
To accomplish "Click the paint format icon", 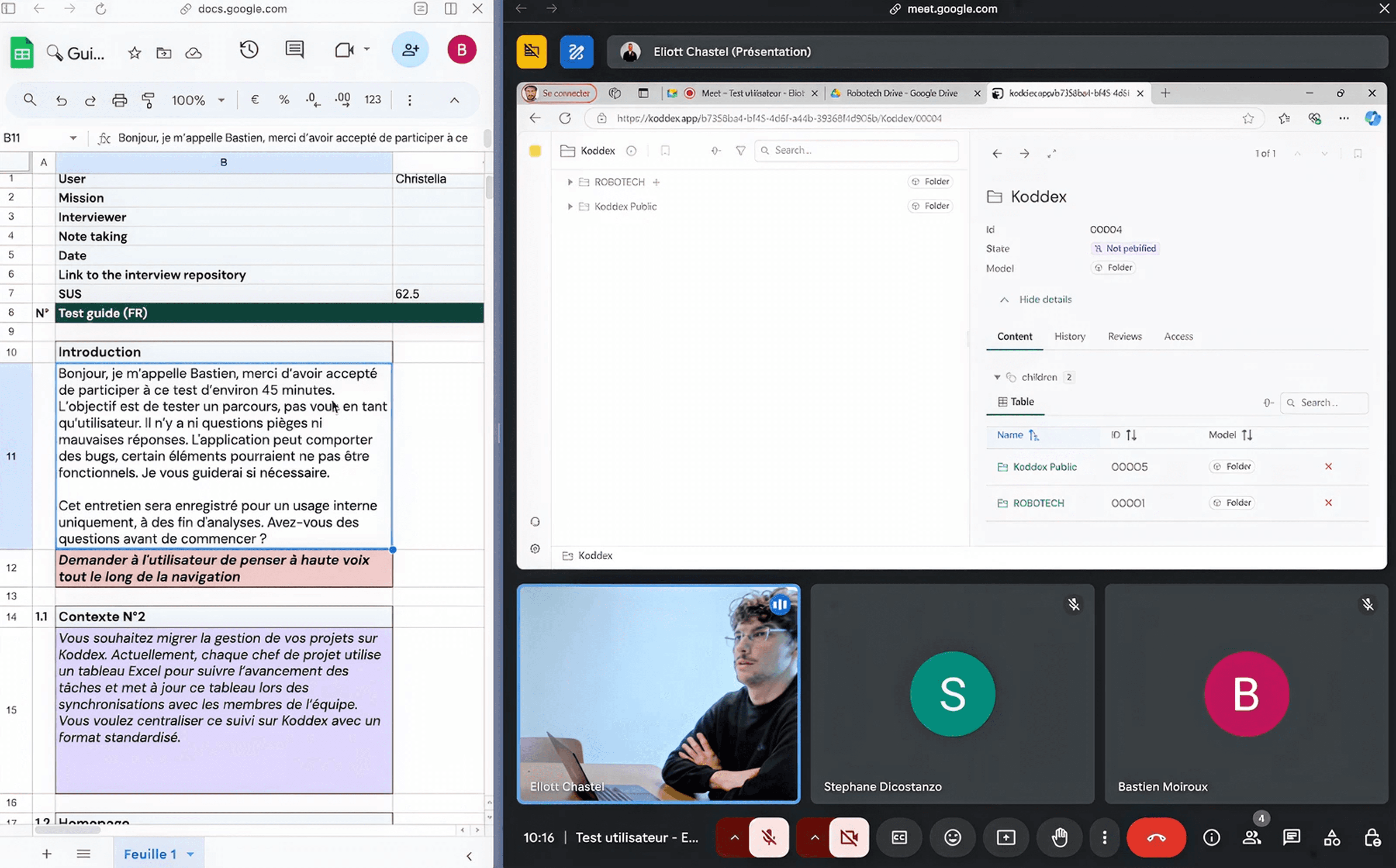I will (x=148, y=100).
